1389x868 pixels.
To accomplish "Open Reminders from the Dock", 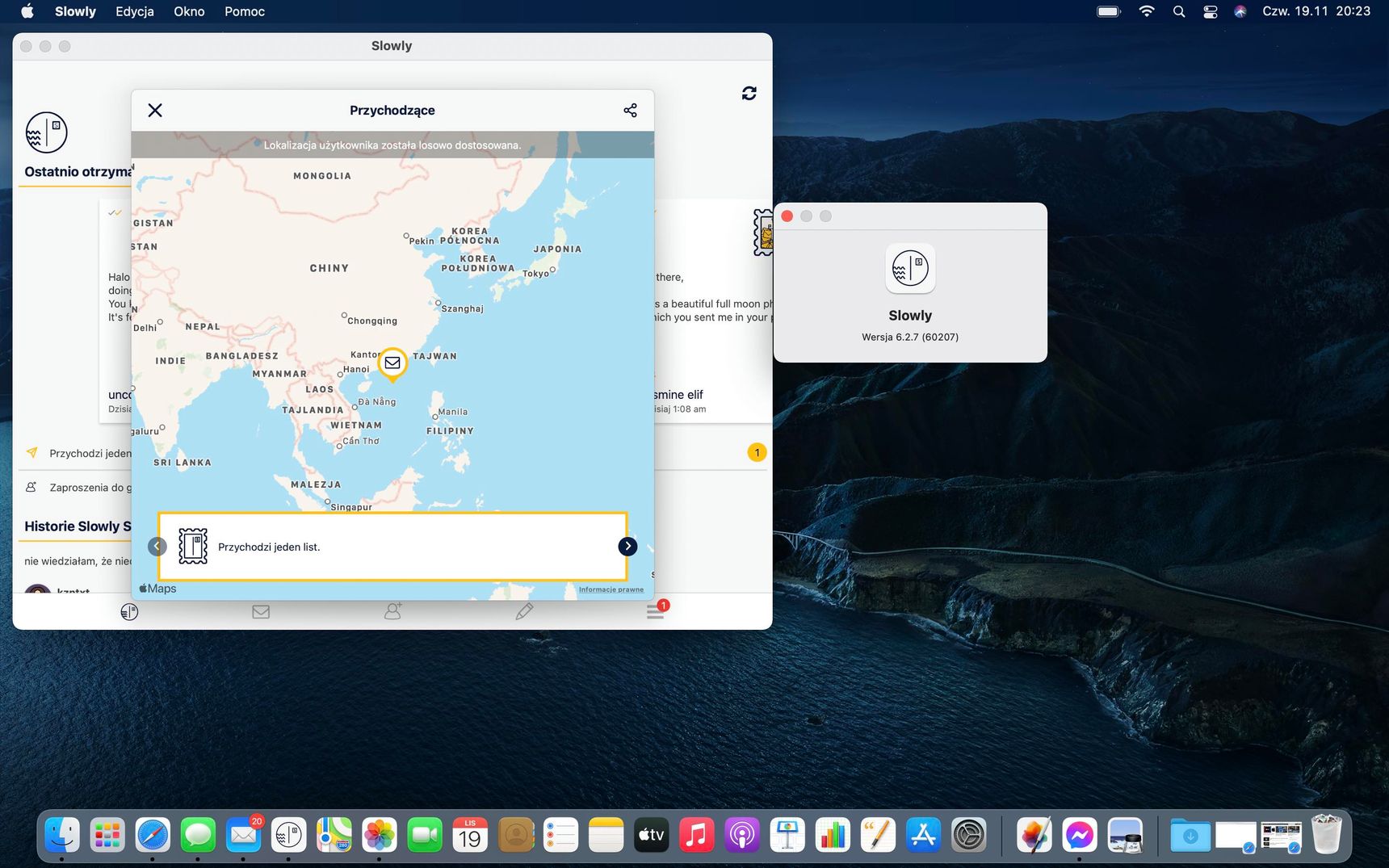I will (560, 835).
